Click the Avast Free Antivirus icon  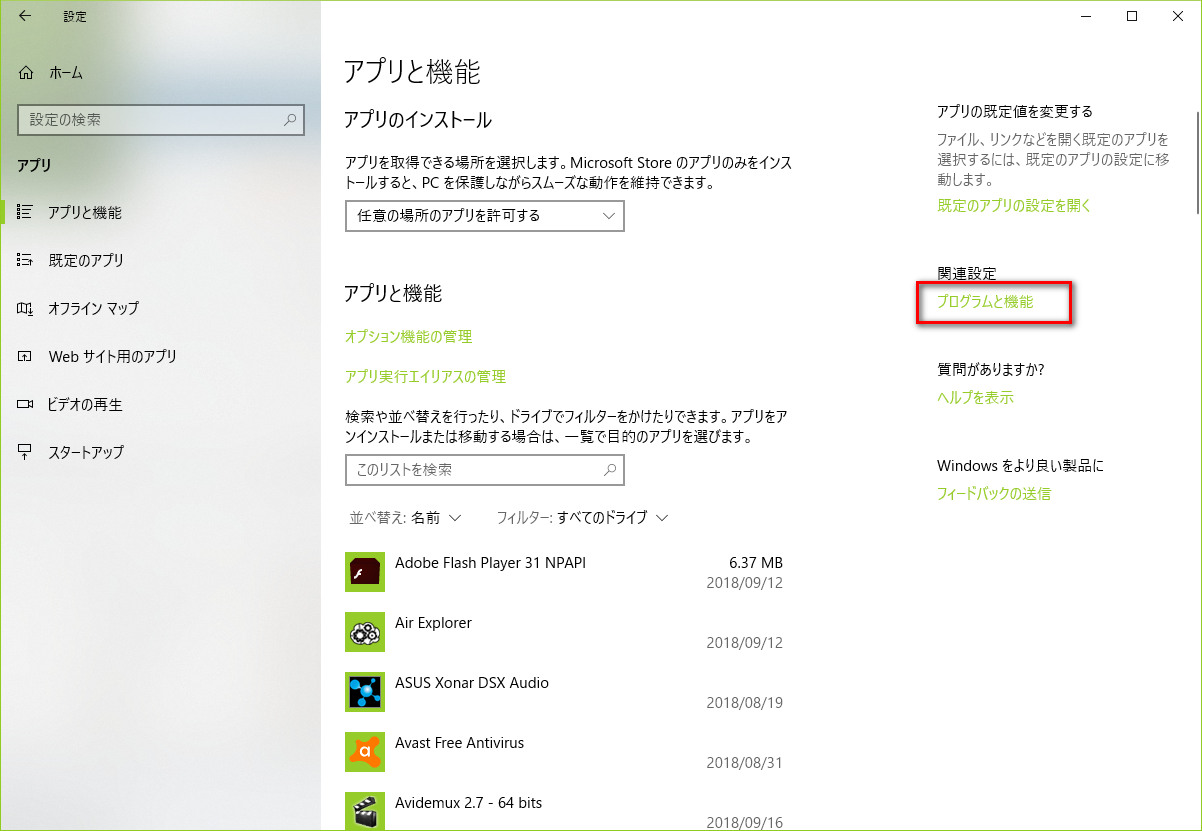[364, 752]
